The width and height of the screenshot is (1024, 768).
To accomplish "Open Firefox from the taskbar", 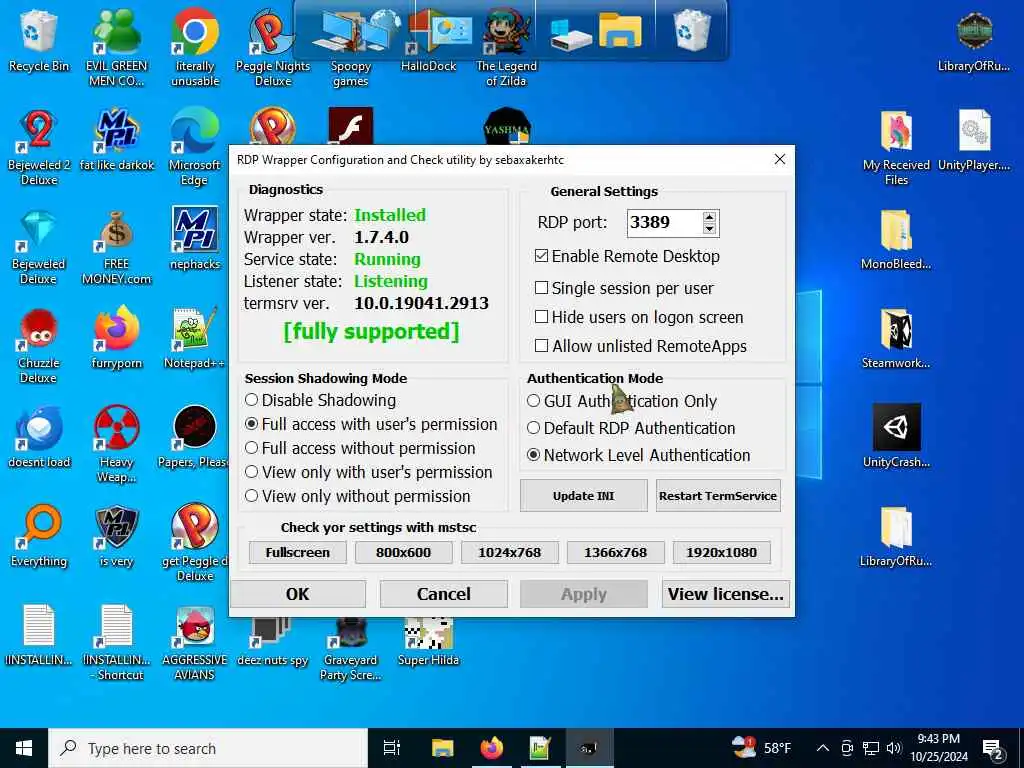I will (x=492, y=748).
